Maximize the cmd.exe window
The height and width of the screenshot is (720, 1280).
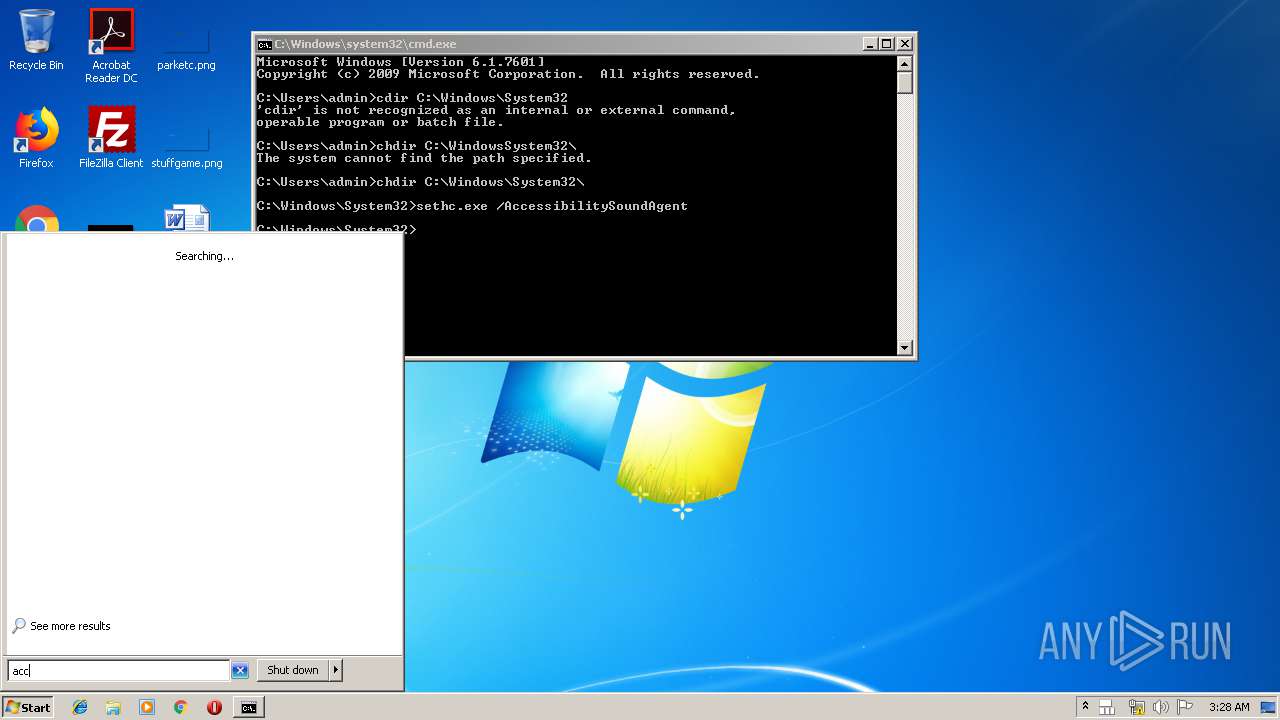[887, 44]
